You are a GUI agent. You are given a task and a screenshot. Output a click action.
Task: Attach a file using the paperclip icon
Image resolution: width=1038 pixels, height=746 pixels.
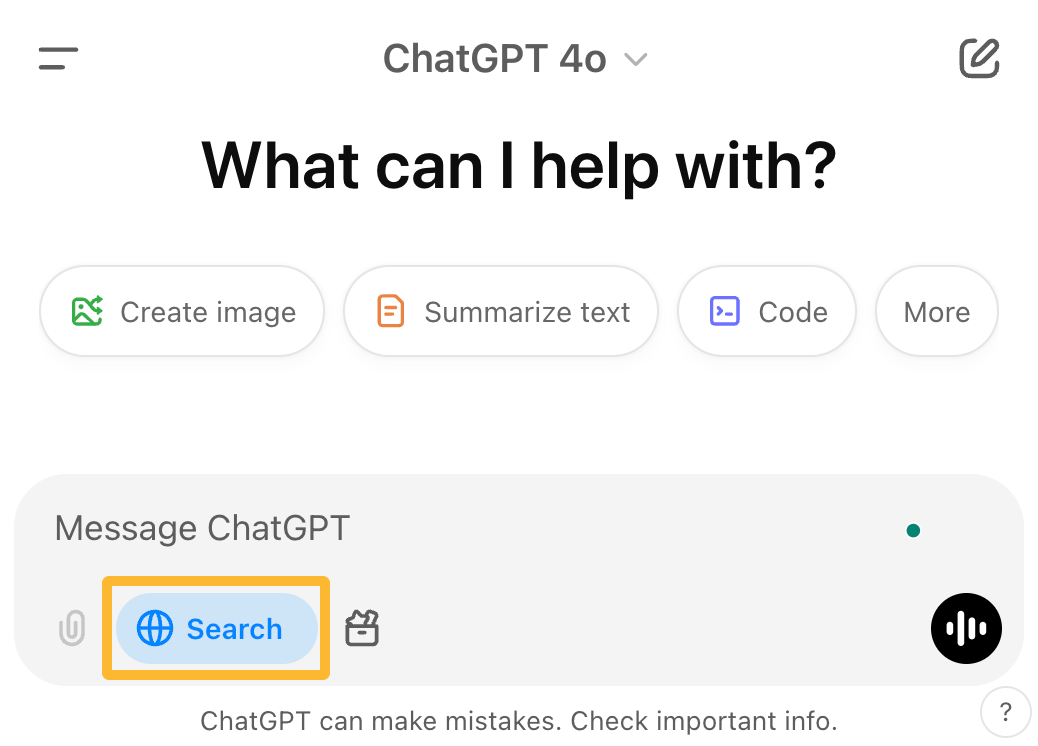click(71, 628)
